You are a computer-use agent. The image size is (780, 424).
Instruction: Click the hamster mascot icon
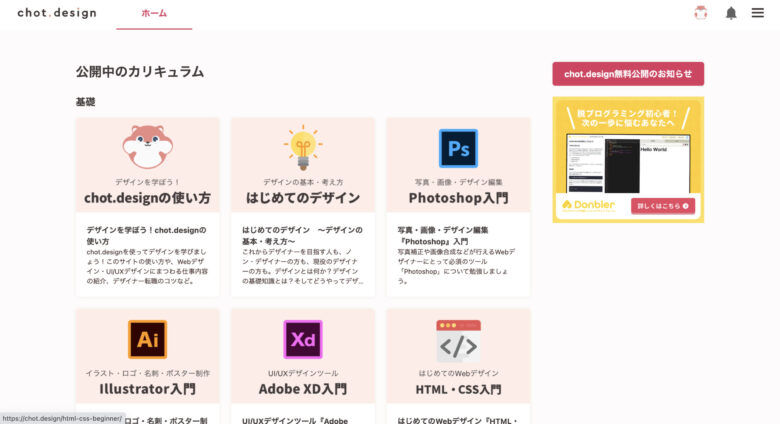148,147
